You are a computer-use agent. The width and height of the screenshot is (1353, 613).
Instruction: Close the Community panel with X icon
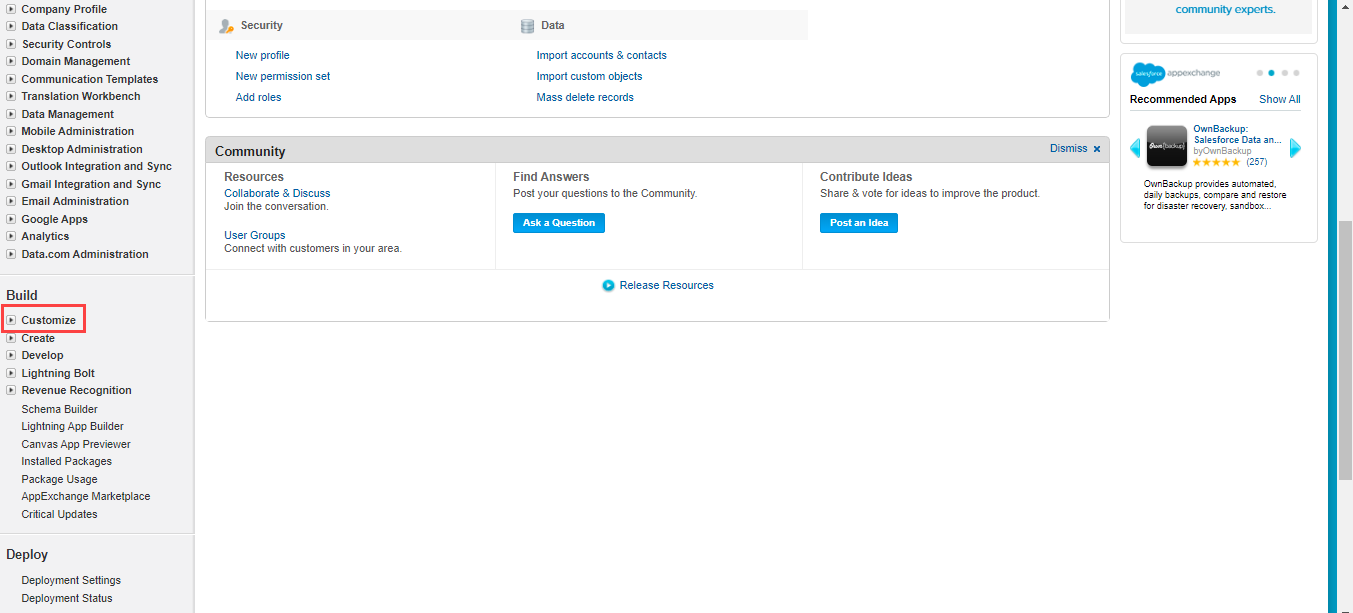[1096, 149]
